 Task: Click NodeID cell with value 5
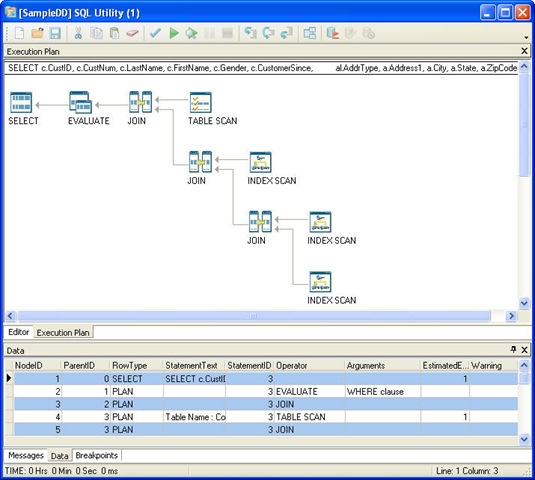click(x=38, y=430)
